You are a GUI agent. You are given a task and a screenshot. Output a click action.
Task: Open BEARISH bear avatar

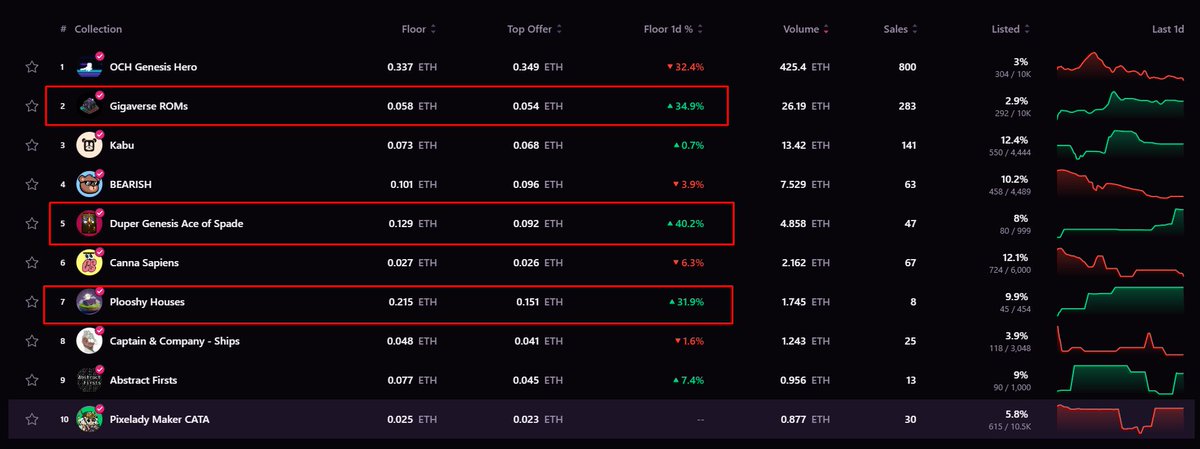90,185
